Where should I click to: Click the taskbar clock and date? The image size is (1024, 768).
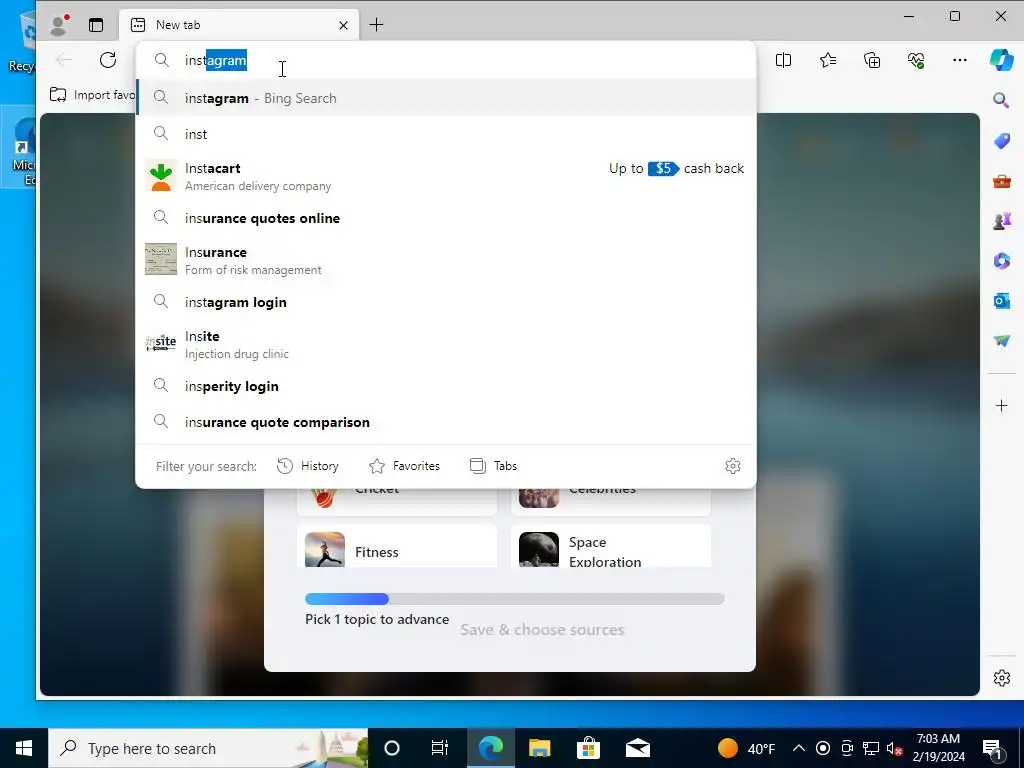pyautogui.click(x=938, y=748)
